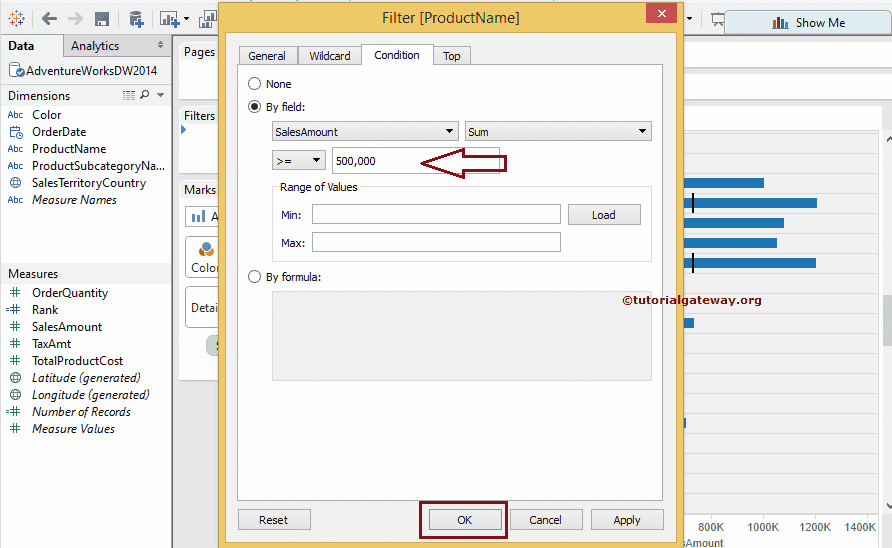Click the number icon next to SalesAmount

click(x=15, y=327)
